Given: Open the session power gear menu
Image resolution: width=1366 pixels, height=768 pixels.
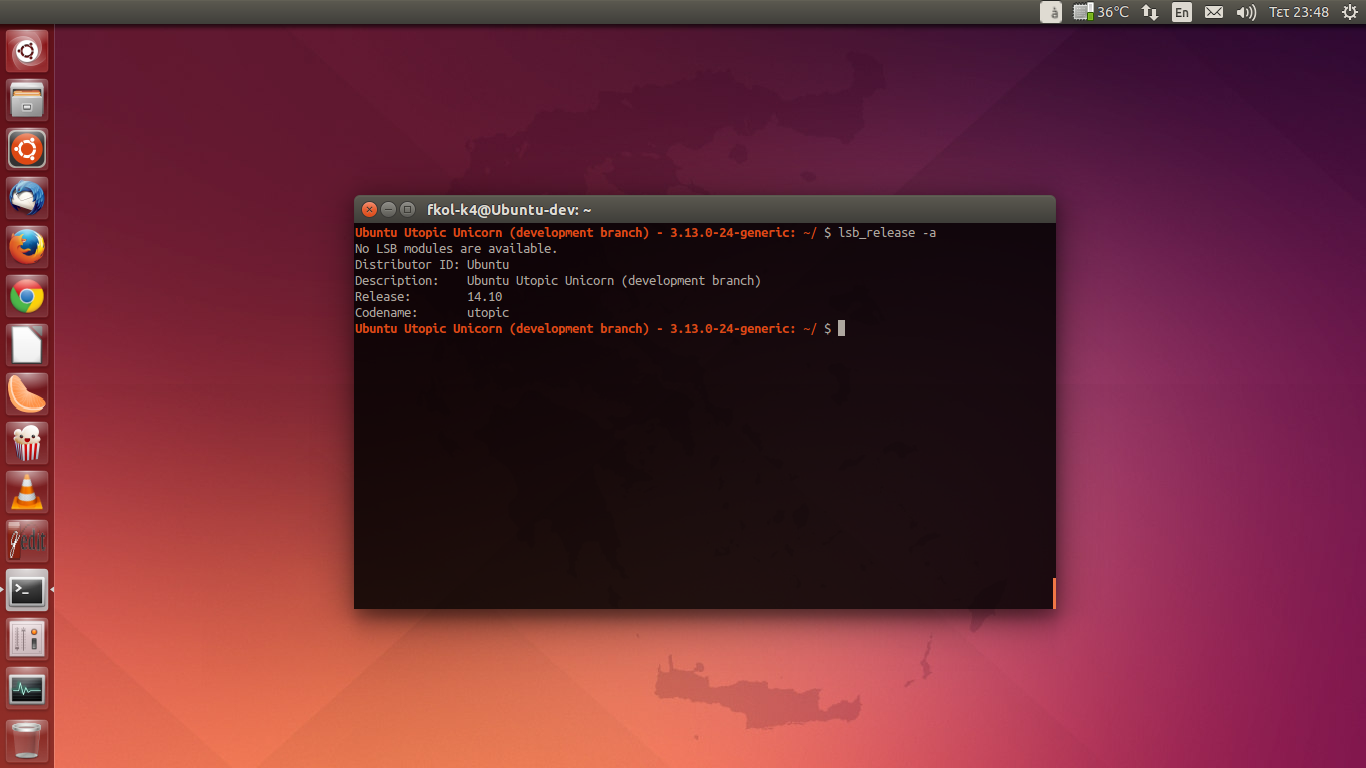Looking at the screenshot, I should pos(1348,12).
